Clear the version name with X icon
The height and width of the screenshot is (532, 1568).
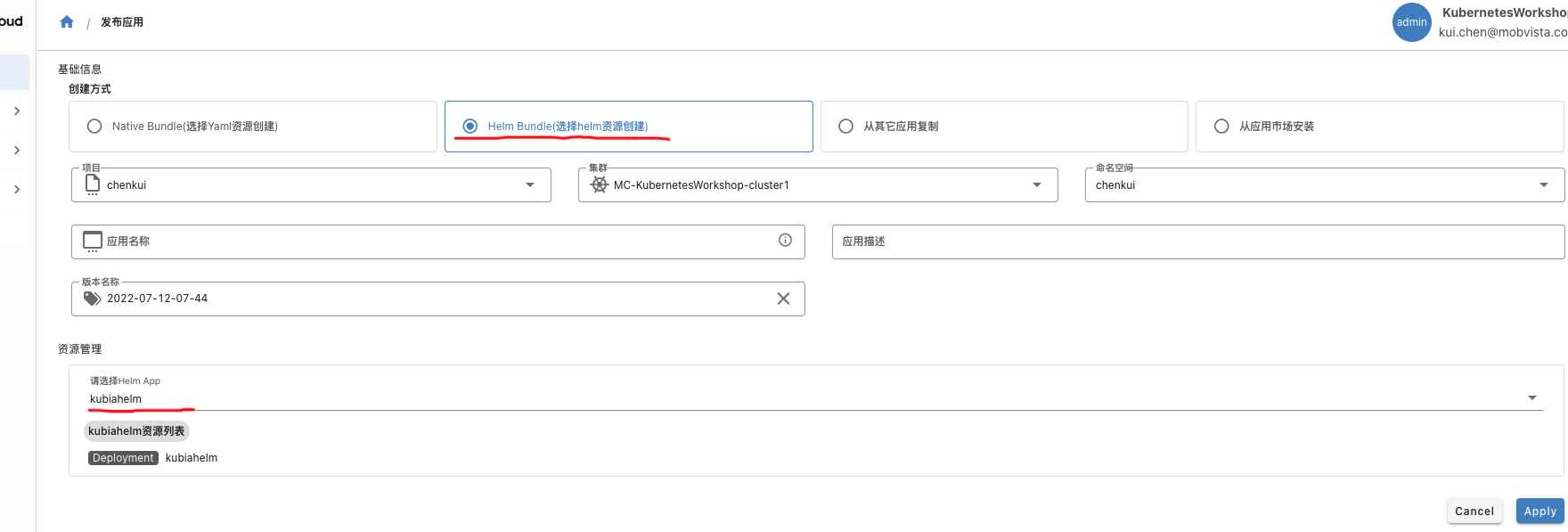click(783, 299)
